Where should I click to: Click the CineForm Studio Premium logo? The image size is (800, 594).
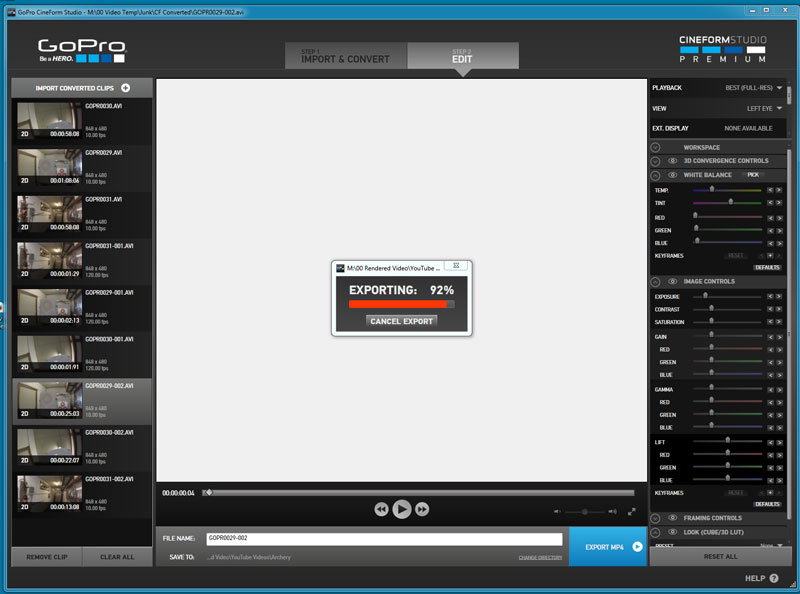point(722,49)
